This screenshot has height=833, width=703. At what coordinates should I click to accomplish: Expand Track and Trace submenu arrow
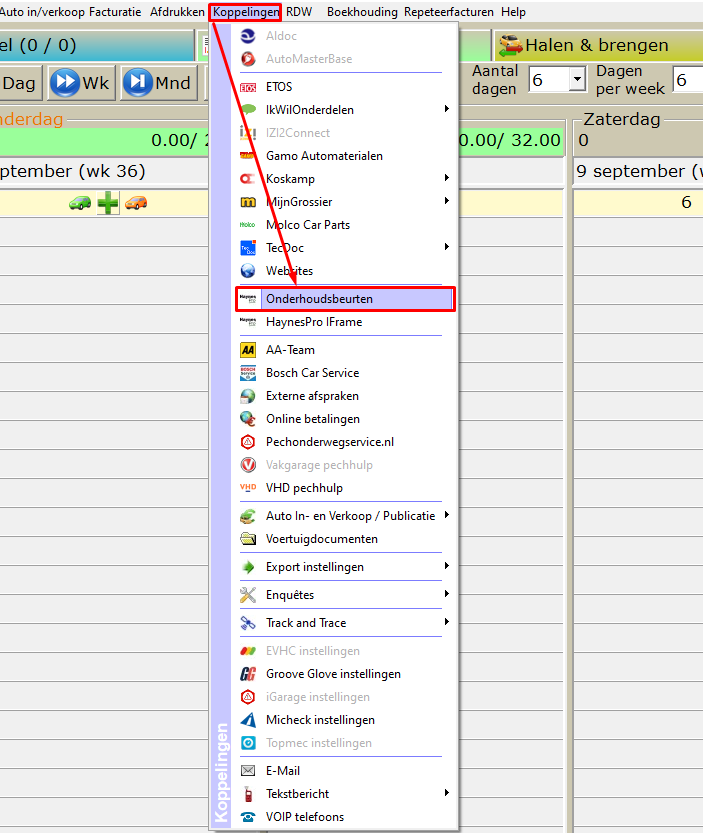pyautogui.click(x=446, y=622)
